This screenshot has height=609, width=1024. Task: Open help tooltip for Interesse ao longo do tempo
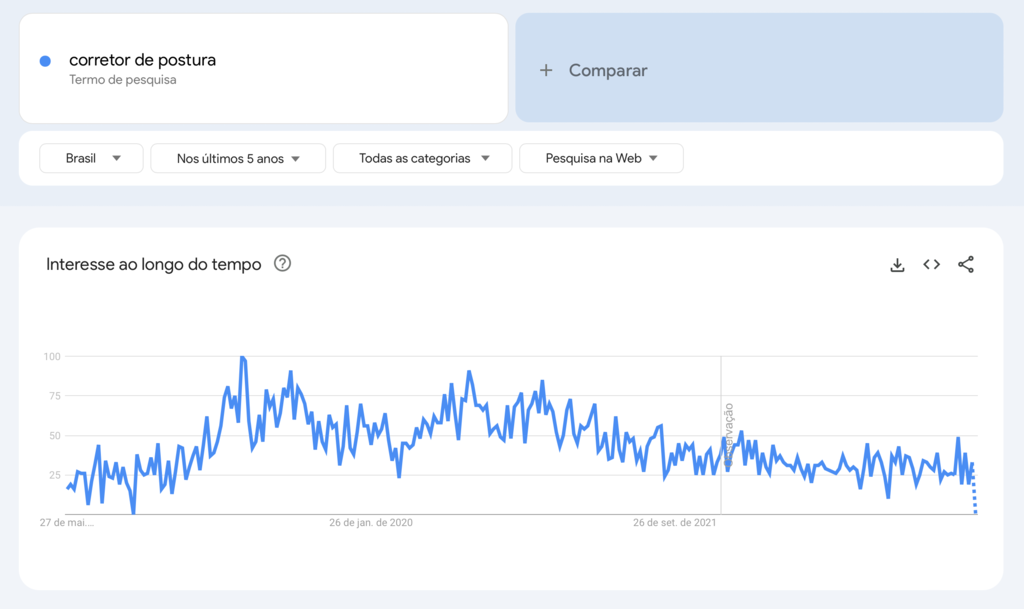click(x=282, y=263)
